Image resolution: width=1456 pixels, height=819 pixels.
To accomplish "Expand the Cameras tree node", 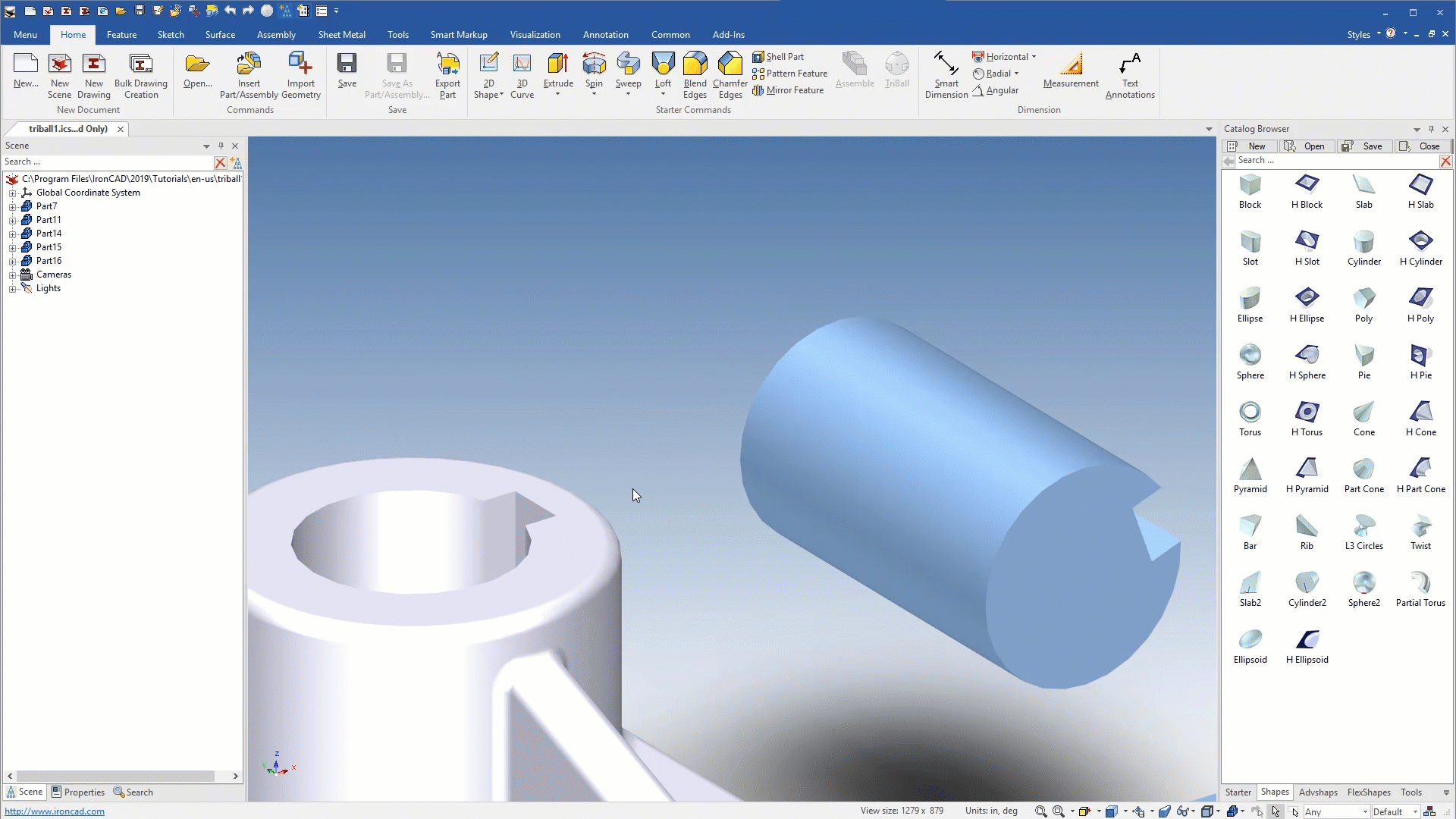I will (x=12, y=275).
